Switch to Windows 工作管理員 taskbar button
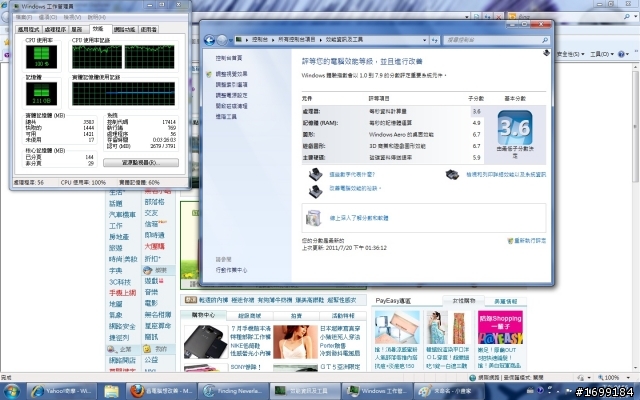 [x=376, y=391]
